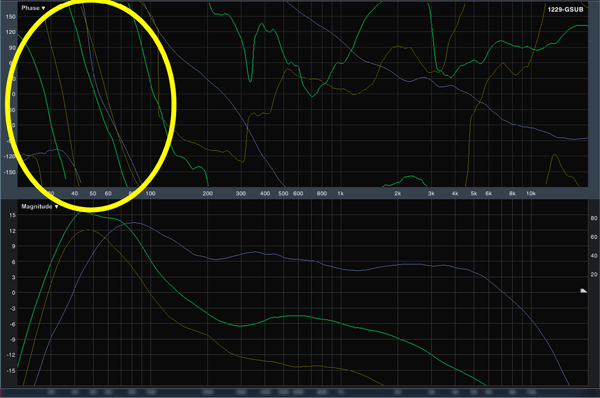Select the blue magnitude trace near 2k
Screen dimensions: 600x398
click(x=398, y=265)
